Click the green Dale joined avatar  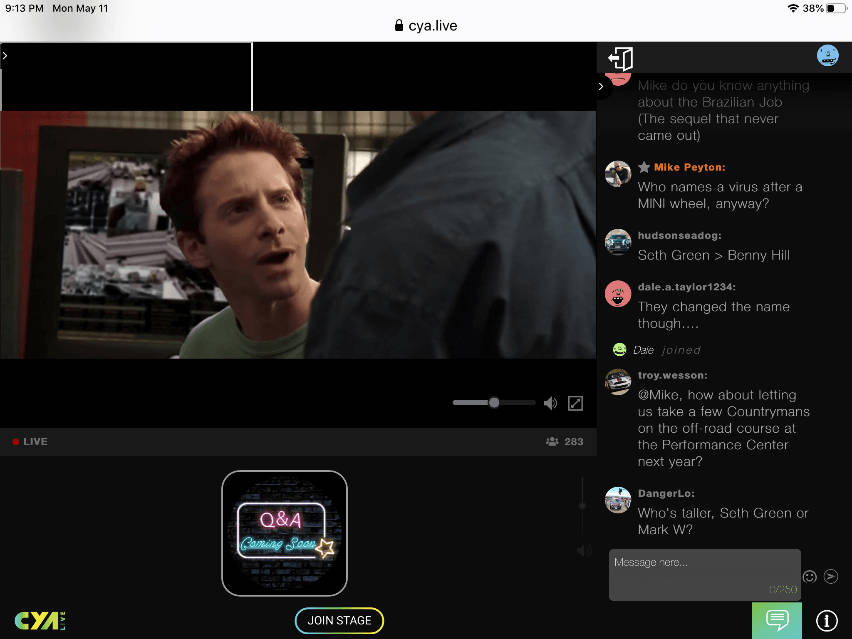pos(619,349)
